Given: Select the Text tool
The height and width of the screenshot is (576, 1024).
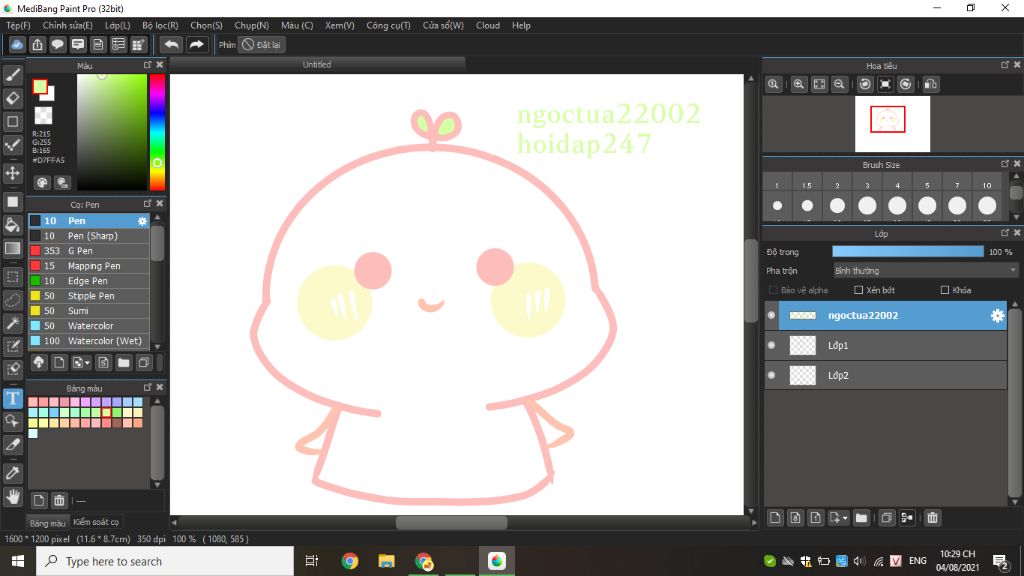Looking at the screenshot, I should pos(12,398).
